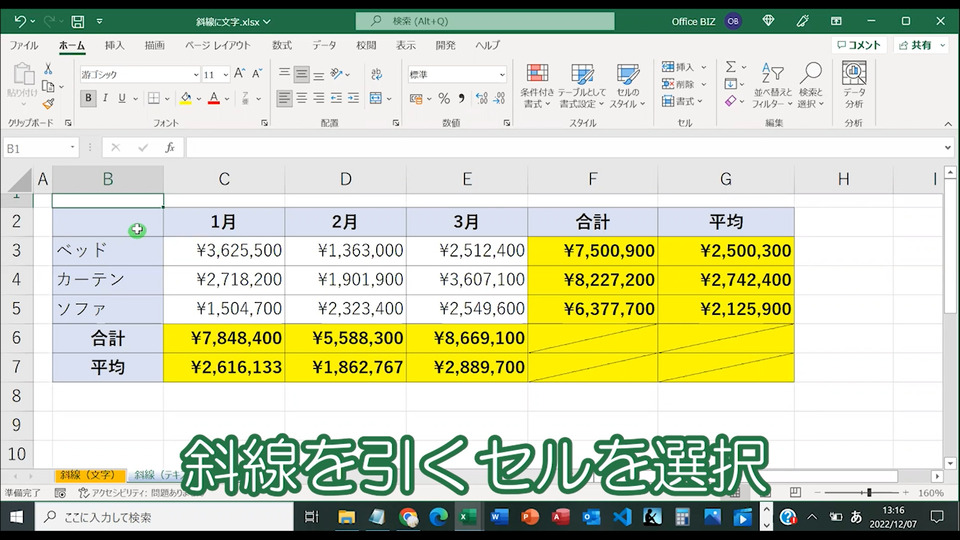Switch to ページ レイアウト tab
This screenshot has height=540, width=960.
[218, 45]
